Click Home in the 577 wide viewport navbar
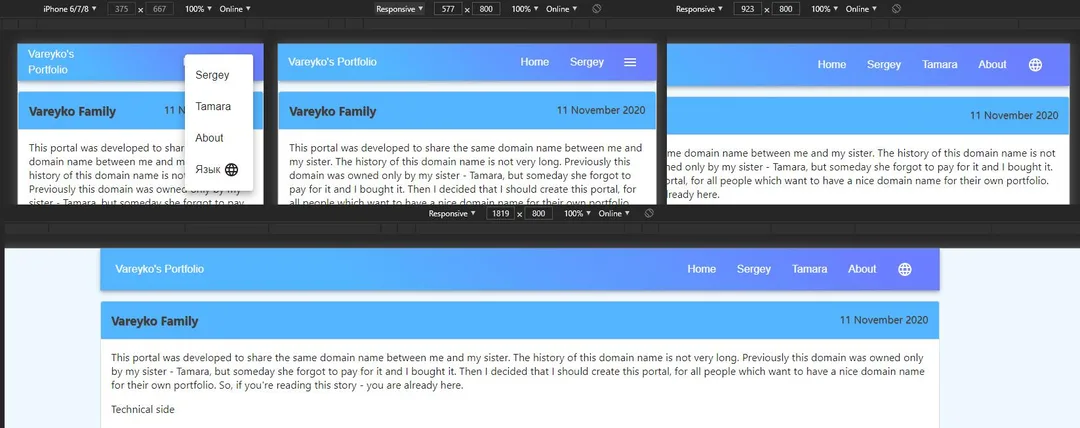This screenshot has width=1080, height=428. tap(534, 62)
